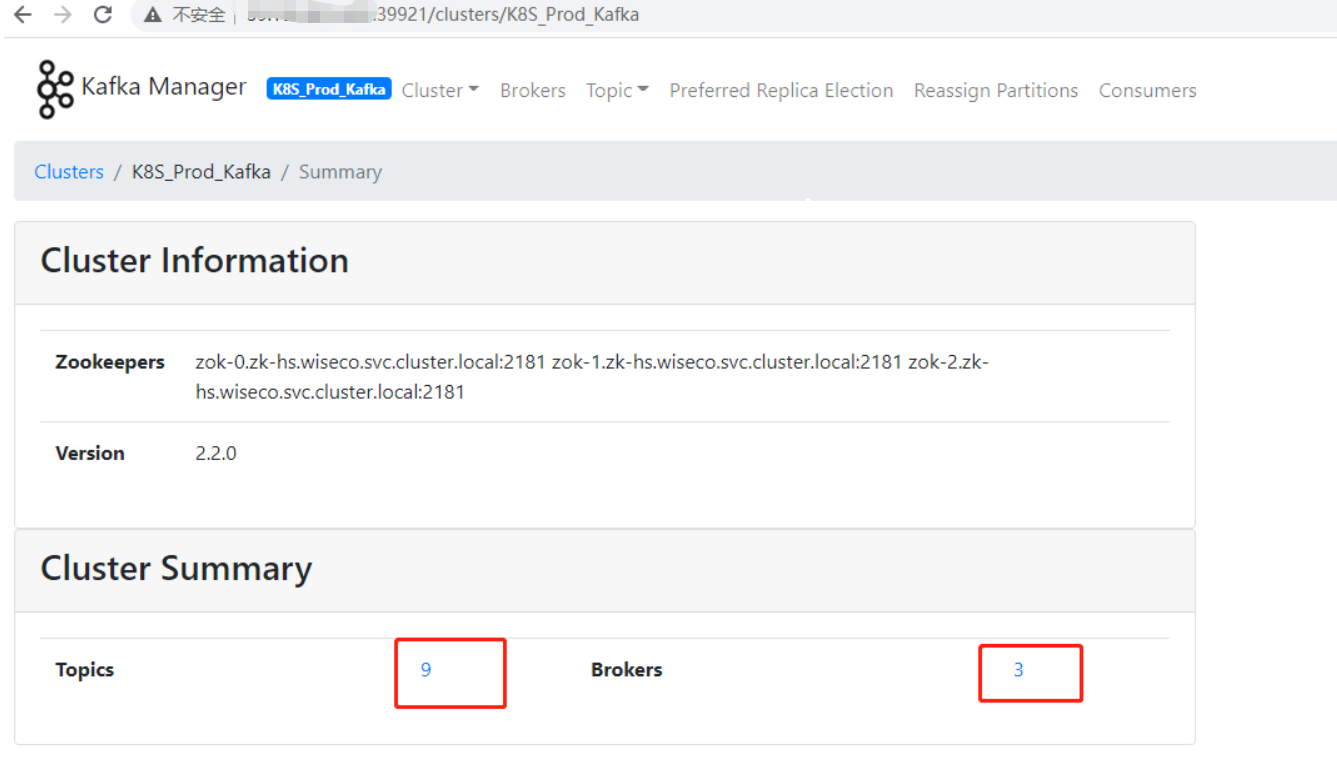Expand the Cluster dropdown menu
The height and width of the screenshot is (758, 1337).
click(x=440, y=90)
